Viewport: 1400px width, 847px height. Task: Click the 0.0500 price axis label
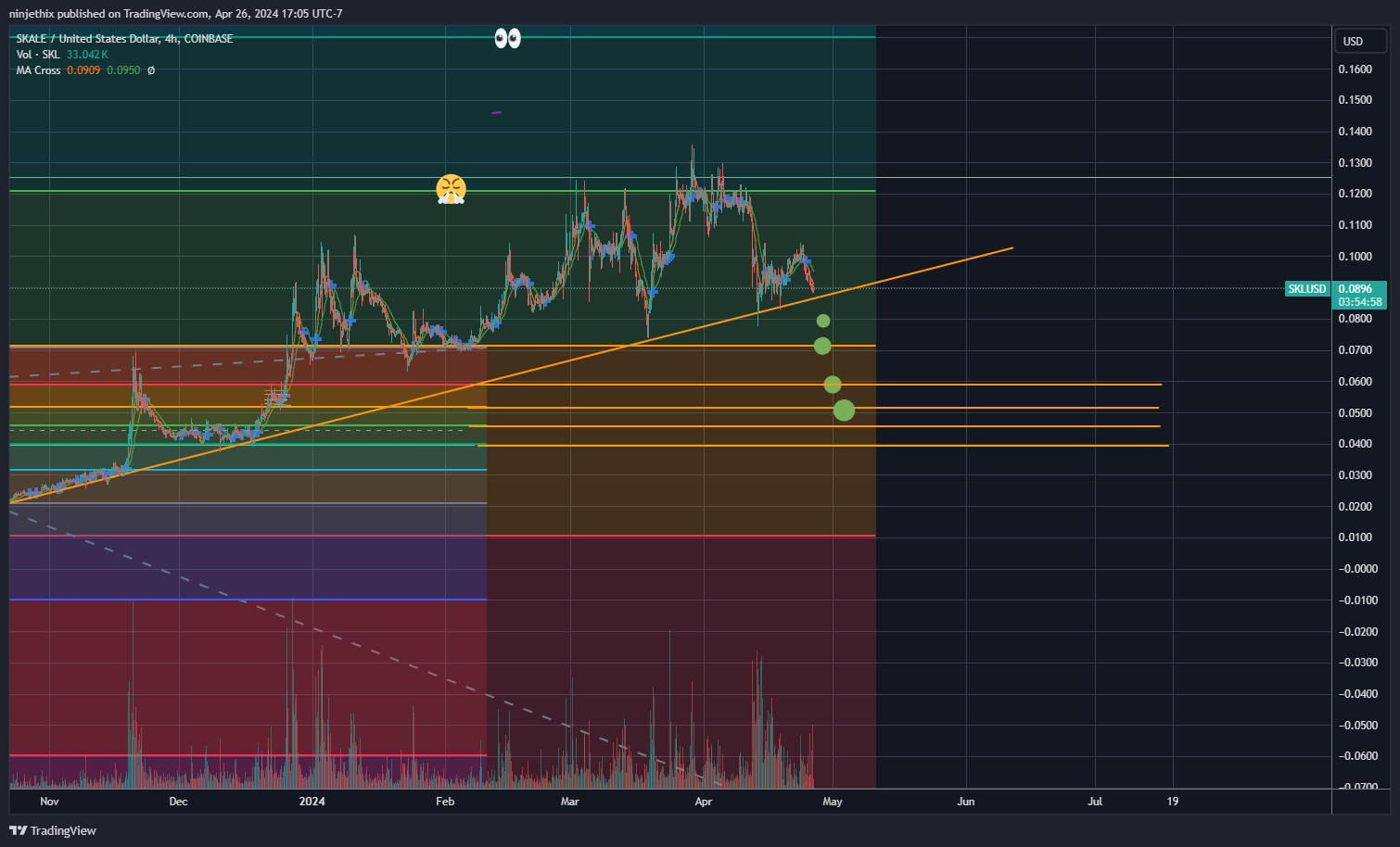(x=1355, y=413)
